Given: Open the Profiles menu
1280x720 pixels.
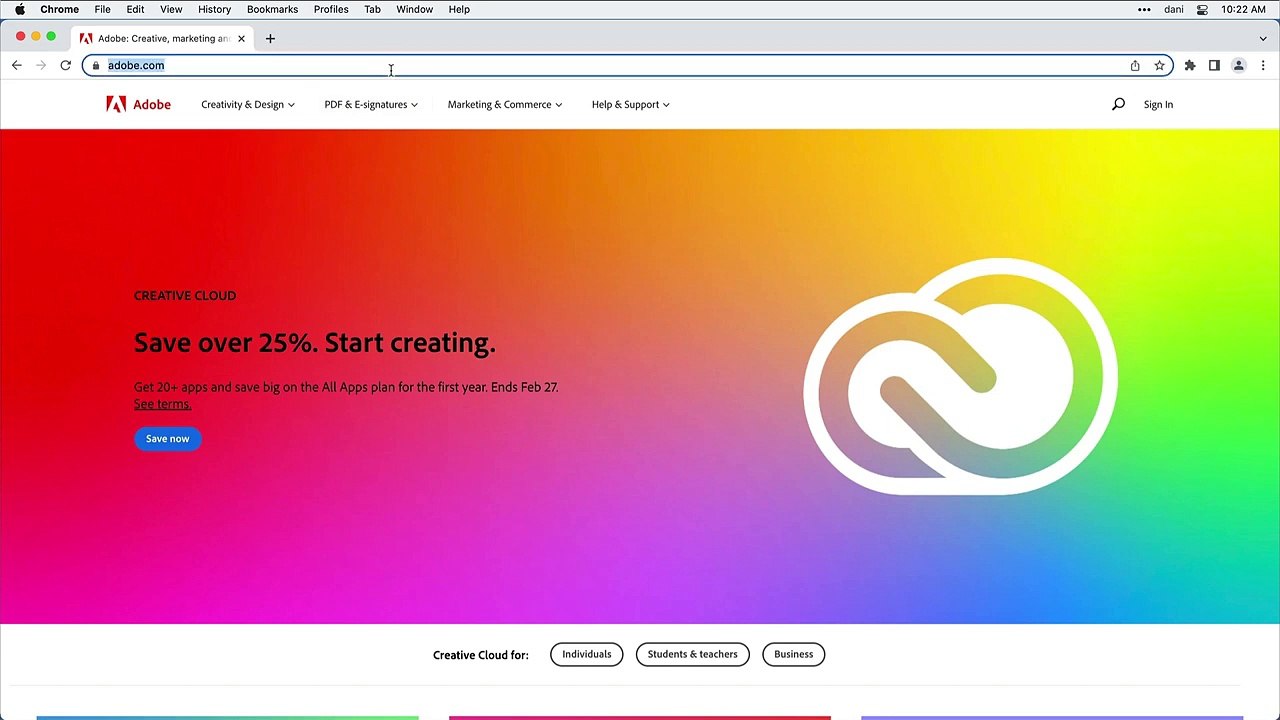Looking at the screenshot, I should coord(331,9).
